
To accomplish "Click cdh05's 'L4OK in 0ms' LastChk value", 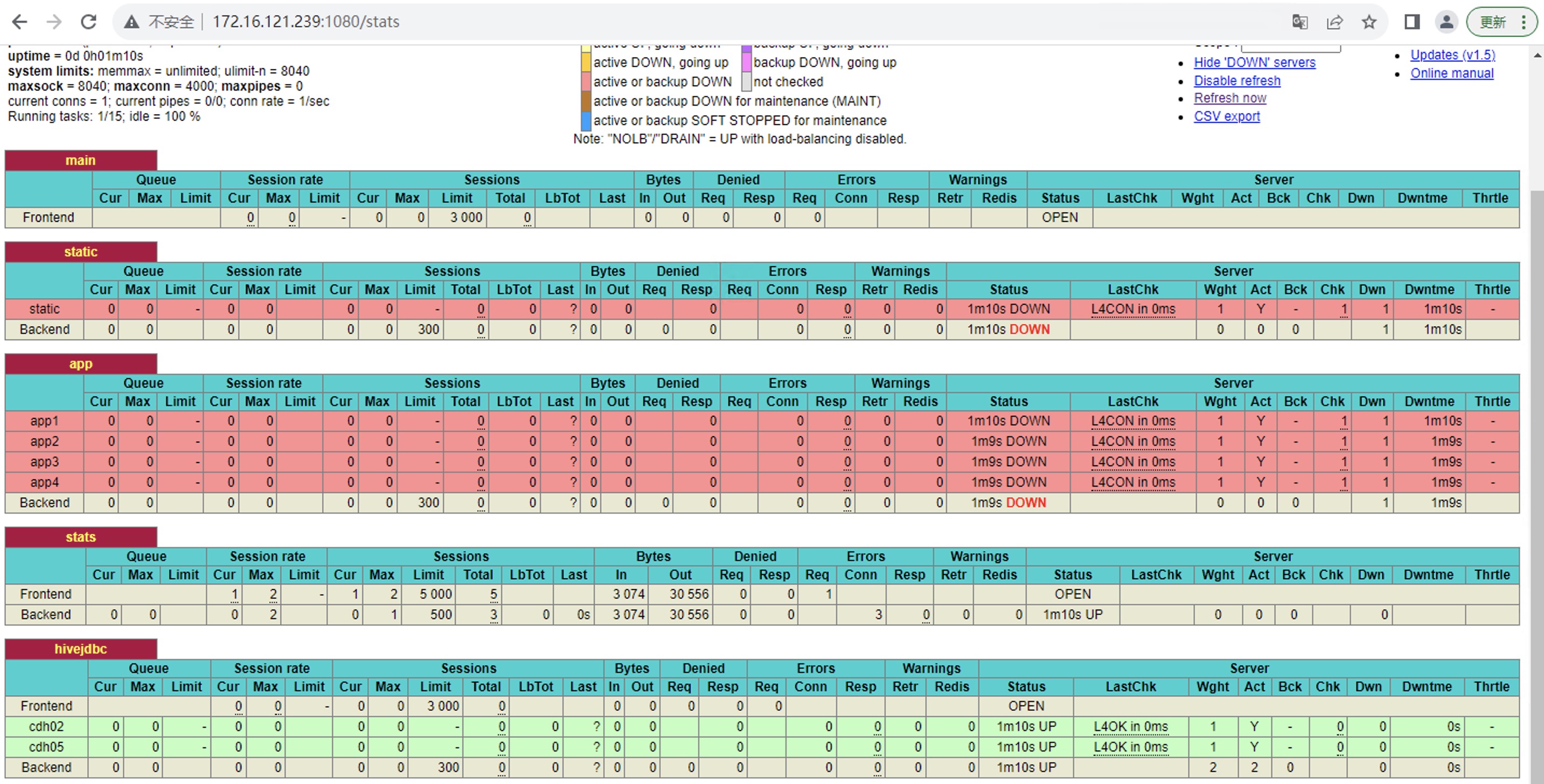I will [x=1130, y=747].
